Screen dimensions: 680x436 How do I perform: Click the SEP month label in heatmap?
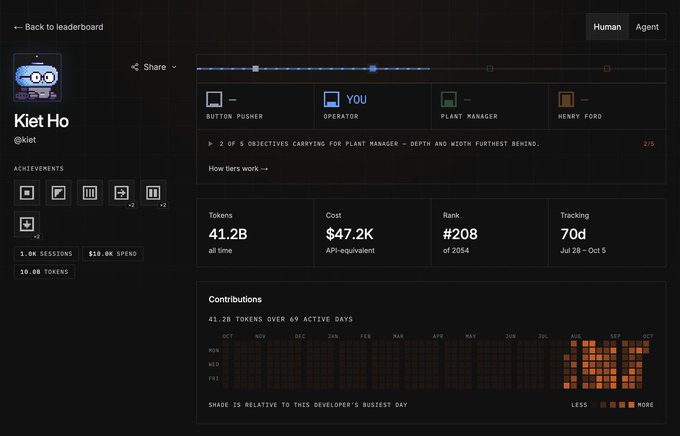[x=615, y=336]
